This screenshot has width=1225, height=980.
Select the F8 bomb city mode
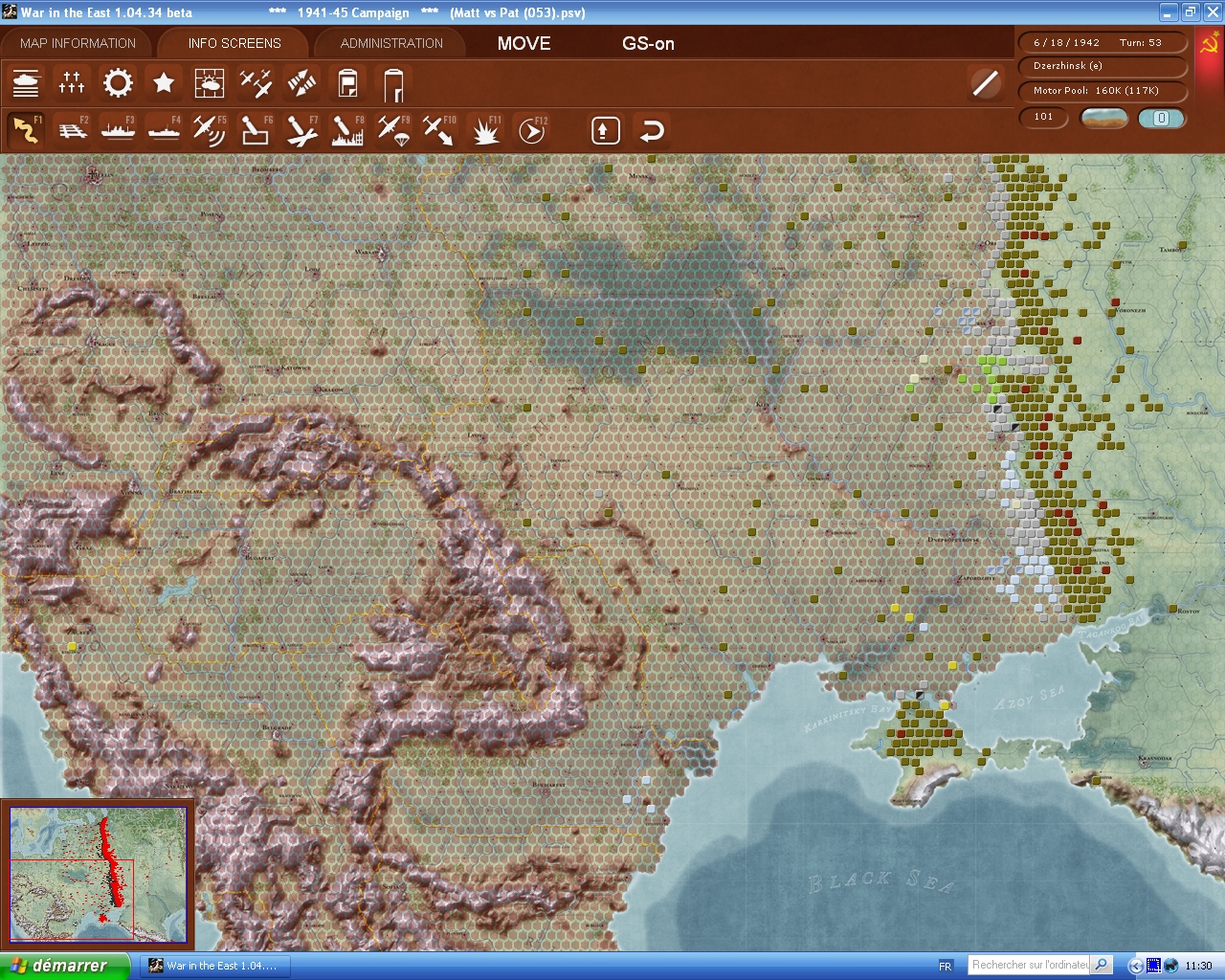pos(347,130)
